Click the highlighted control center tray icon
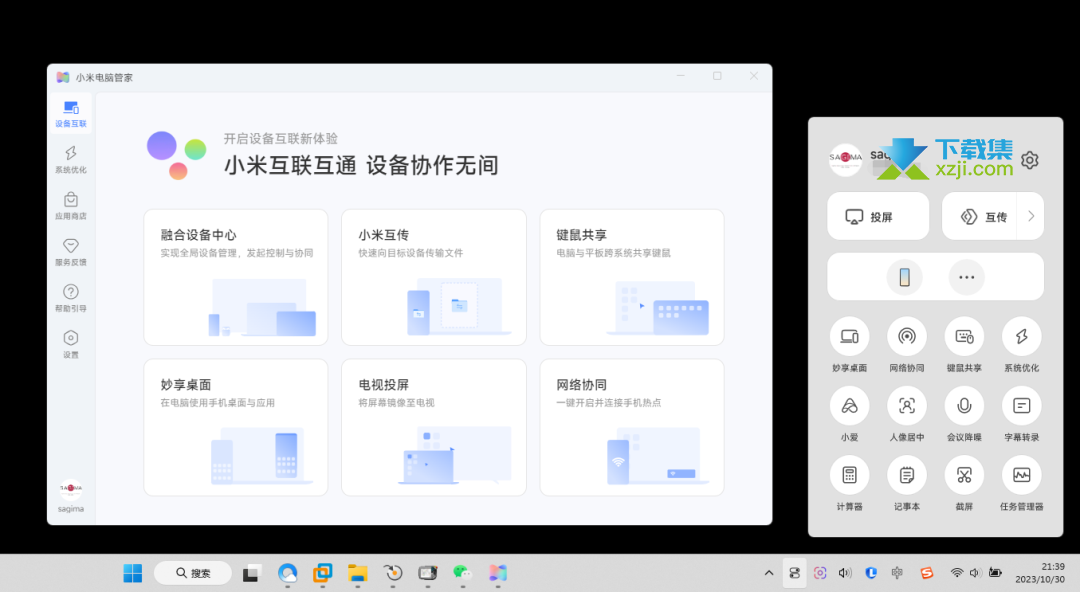Viewport: 1080px width, 592px height. tap(795, 573)
